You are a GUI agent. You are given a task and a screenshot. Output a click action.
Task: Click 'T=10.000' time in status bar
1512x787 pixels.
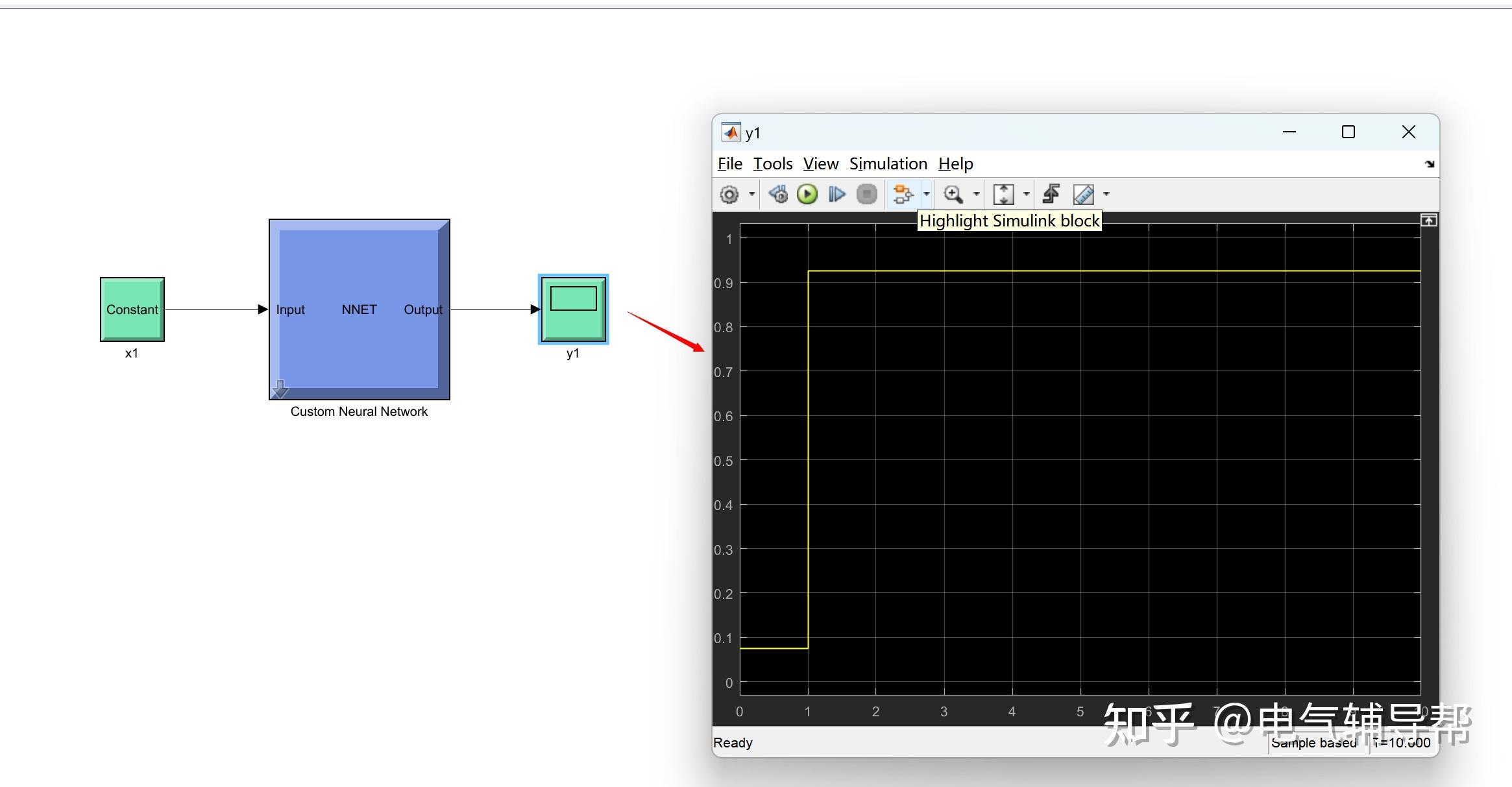point(1402,743)
